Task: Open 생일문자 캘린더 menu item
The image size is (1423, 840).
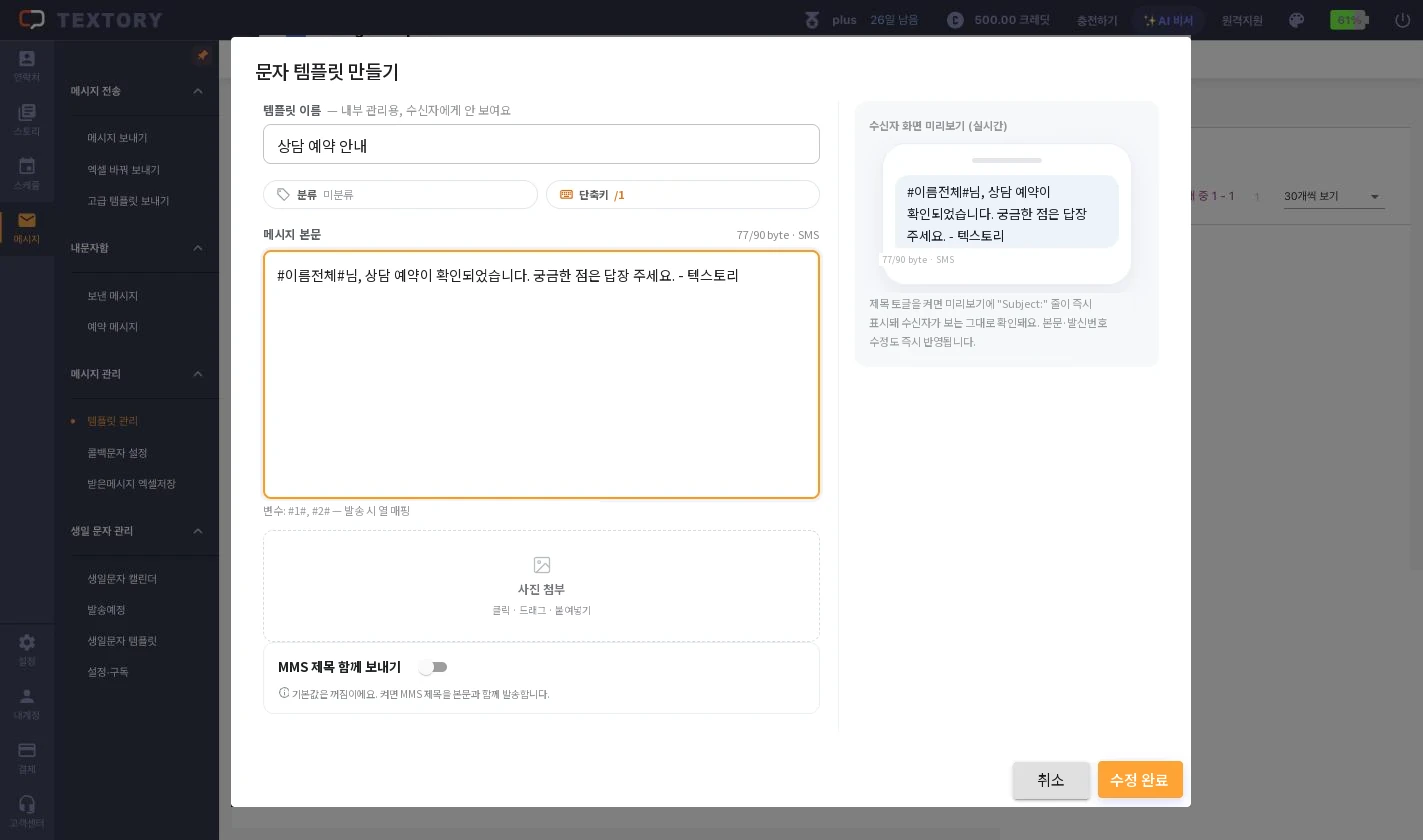Action: [x=122, y=579]
